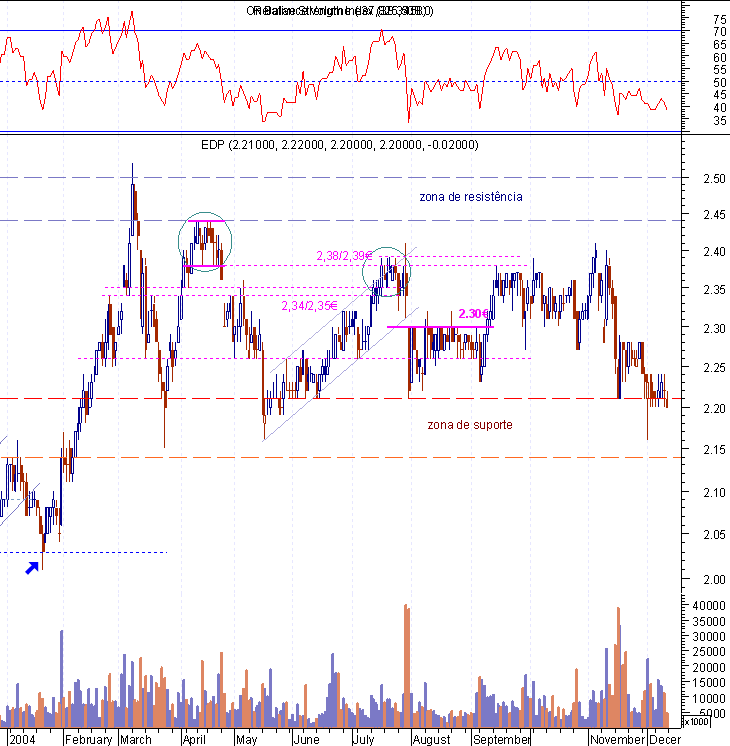Click the 2.20 price axis value

pos(714,409)
